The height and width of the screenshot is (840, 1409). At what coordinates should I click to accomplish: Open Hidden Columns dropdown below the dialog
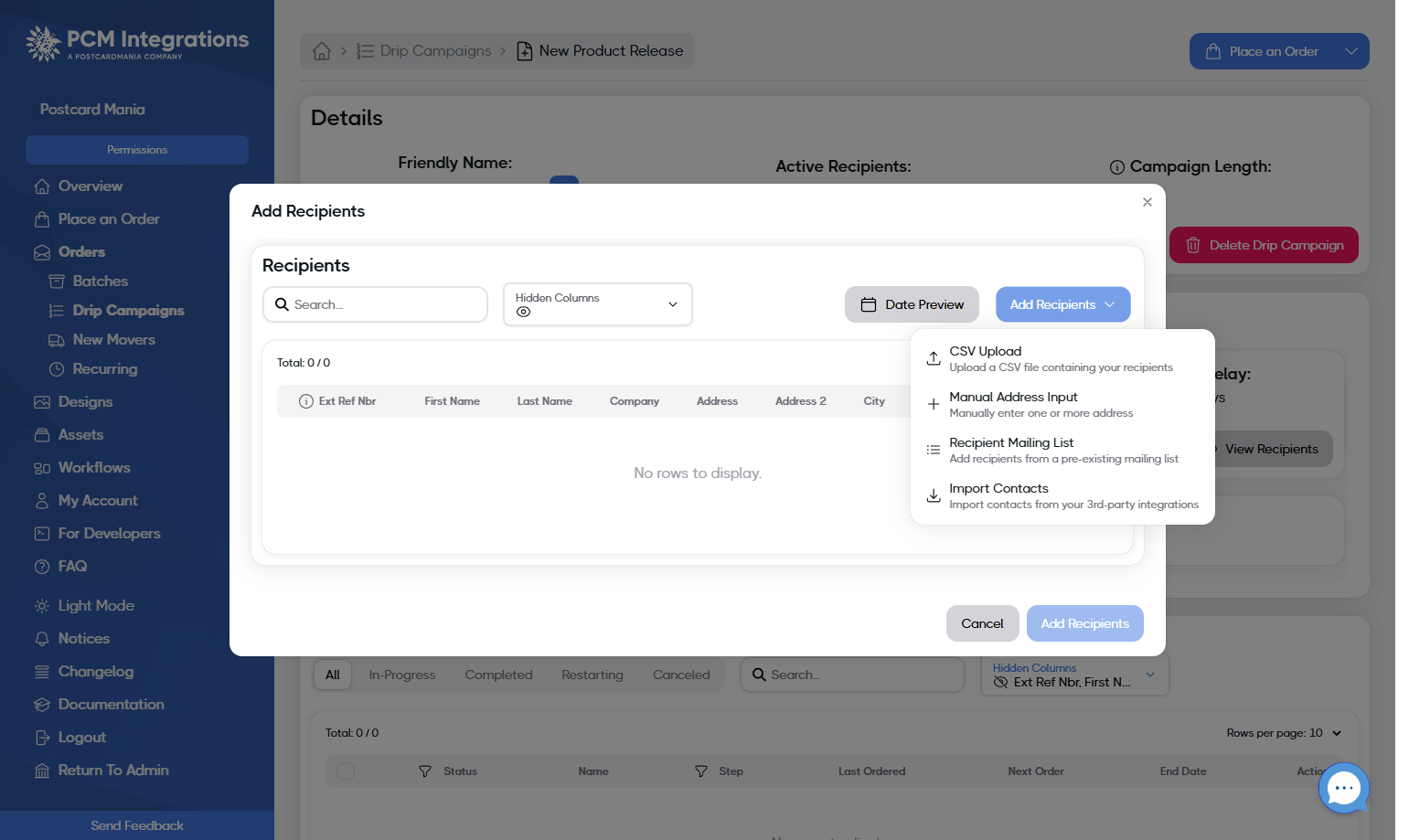[x=1074, y=675]
